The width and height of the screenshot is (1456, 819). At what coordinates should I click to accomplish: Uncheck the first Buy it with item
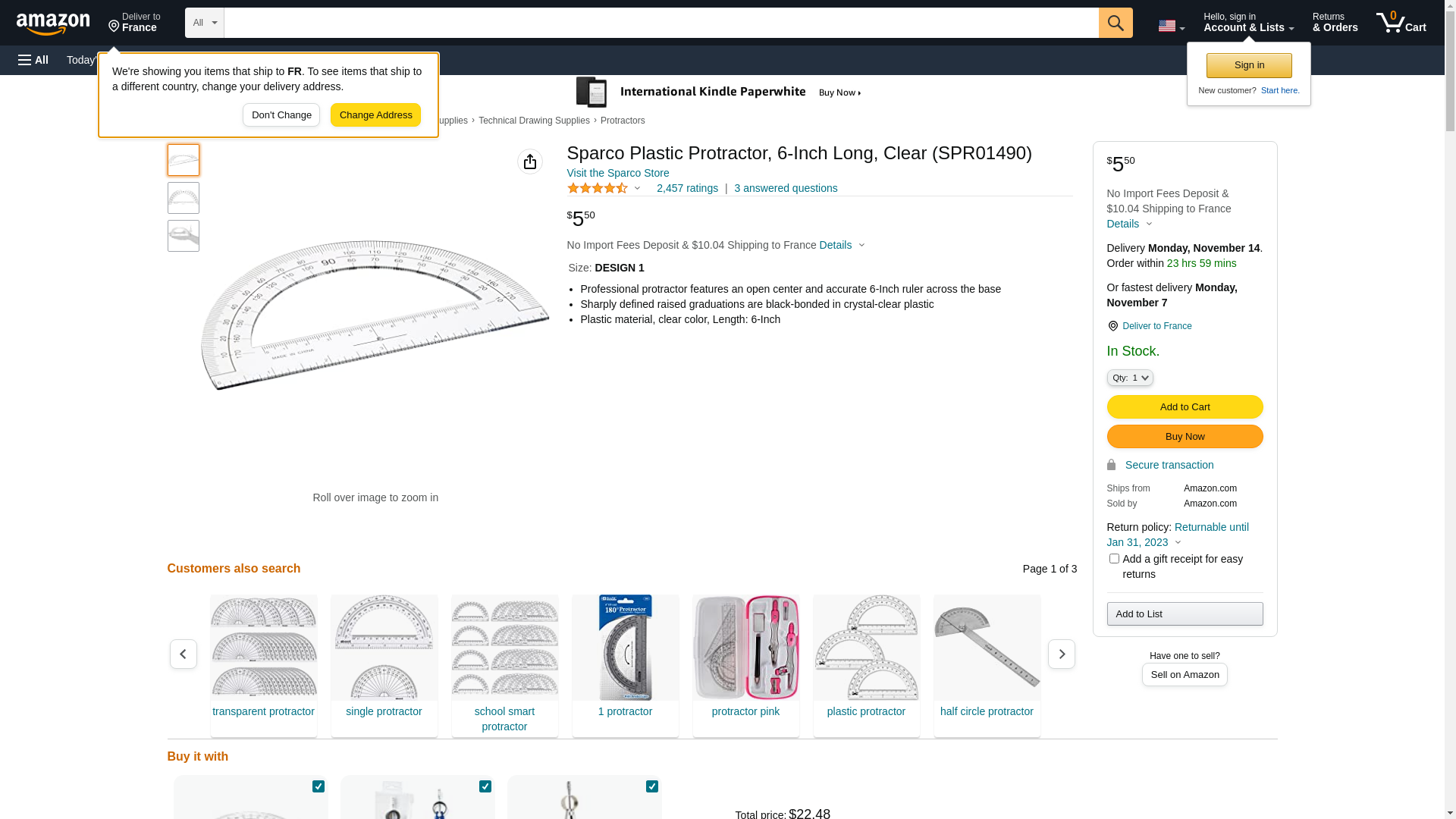click(x=318, y=786)
